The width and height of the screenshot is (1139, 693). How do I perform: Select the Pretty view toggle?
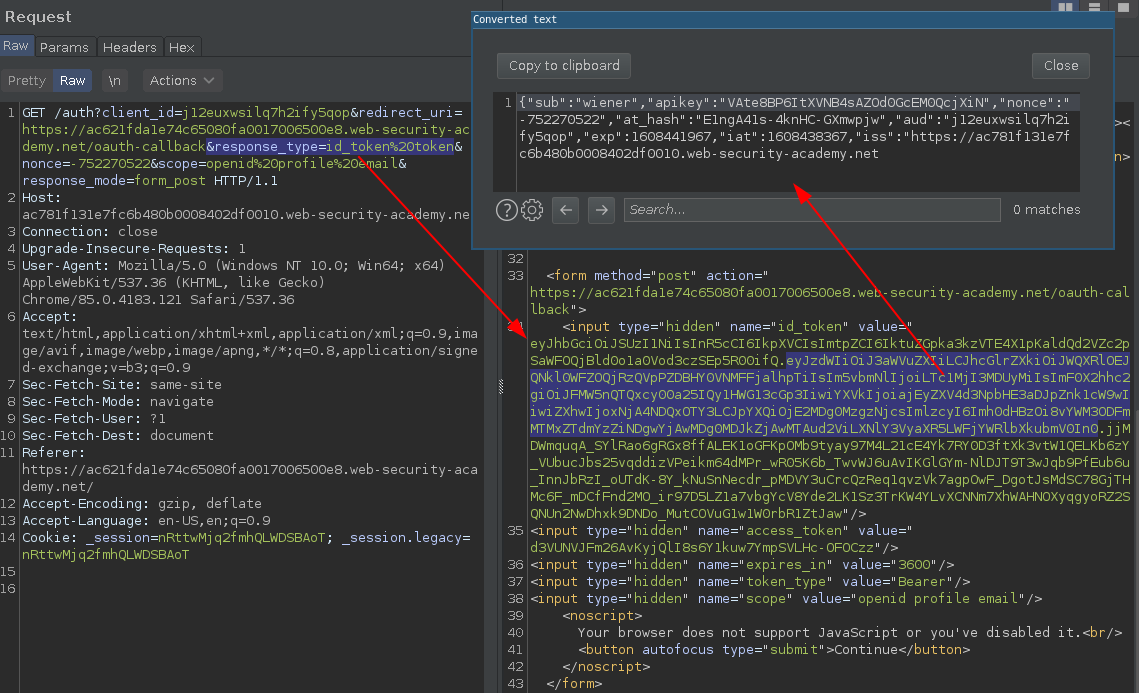click(27, 81)
